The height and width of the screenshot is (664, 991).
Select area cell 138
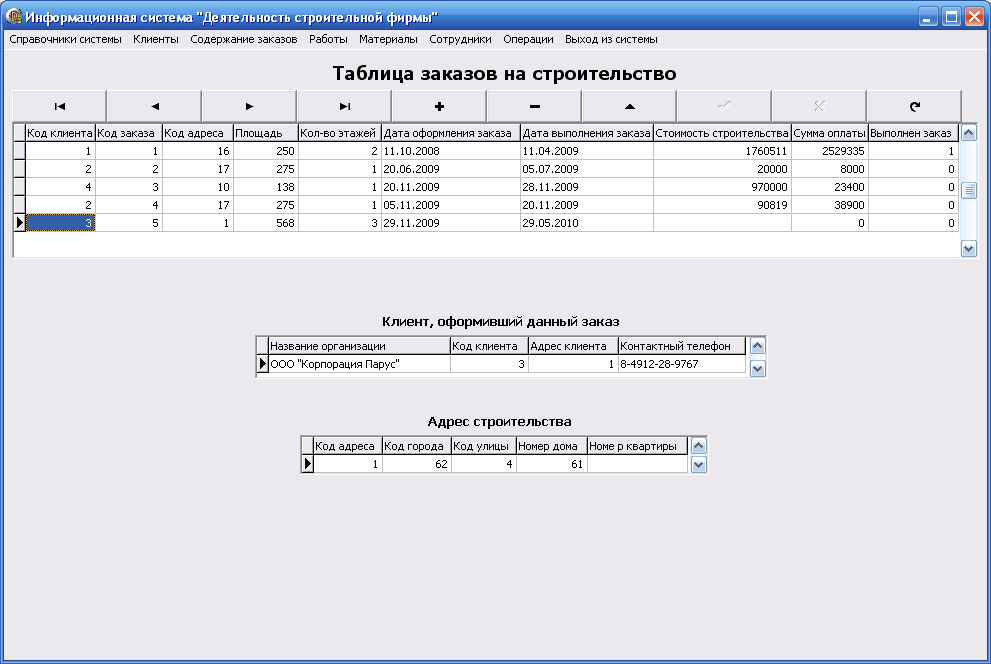(x=265, y=187)
